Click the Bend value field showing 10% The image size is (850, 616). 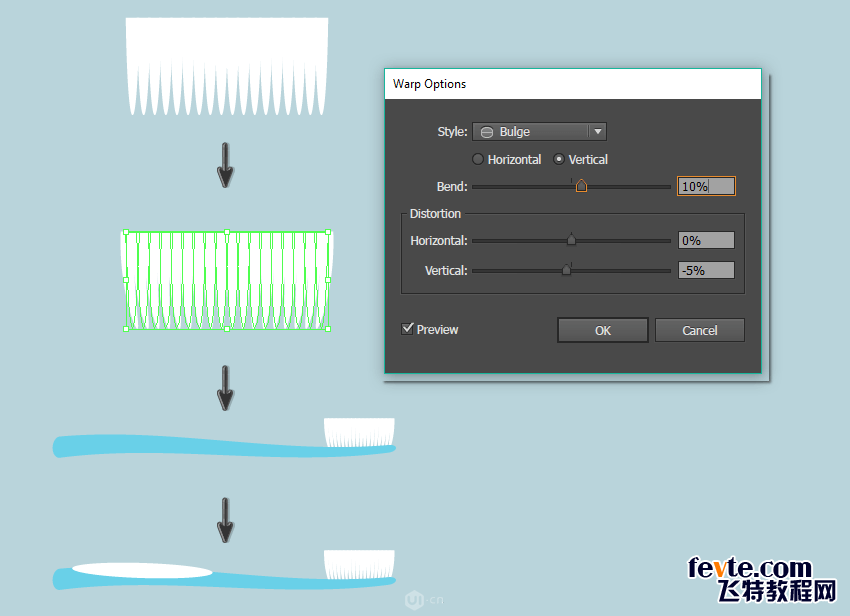tap(706, 186)
